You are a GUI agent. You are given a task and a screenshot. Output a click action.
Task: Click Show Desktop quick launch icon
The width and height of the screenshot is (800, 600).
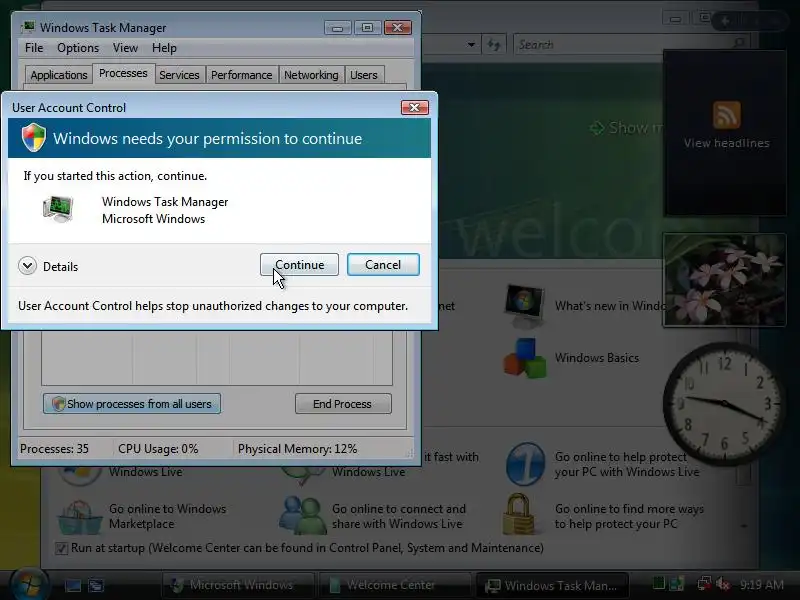point(73,585)
